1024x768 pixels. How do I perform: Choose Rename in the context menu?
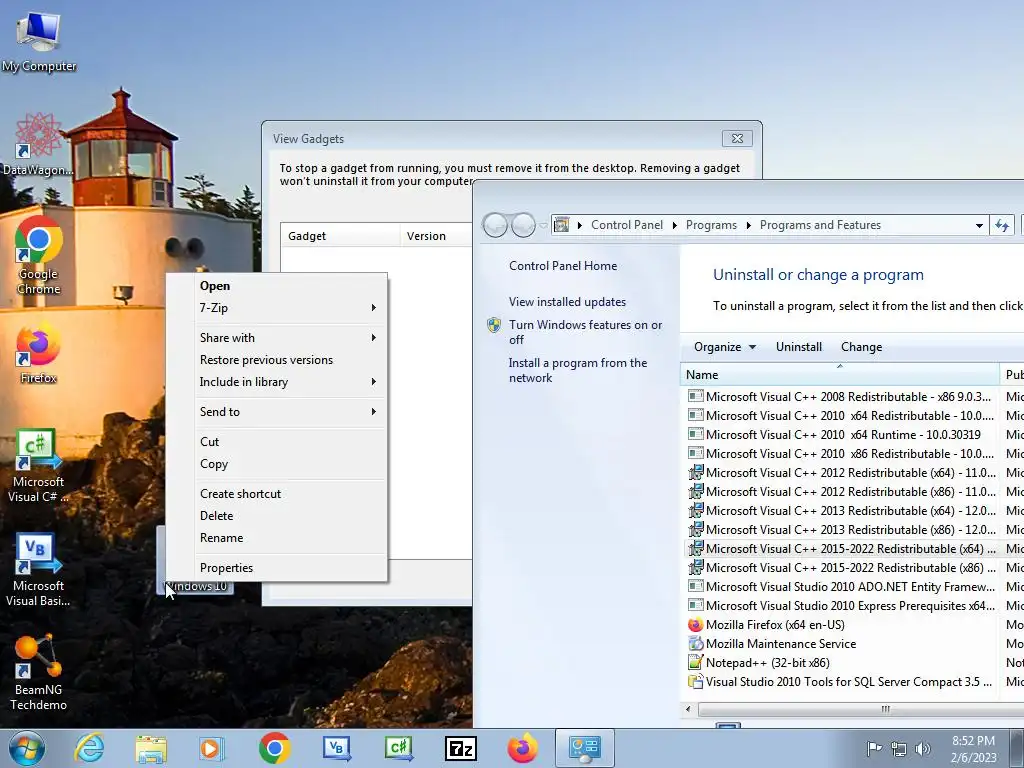277,538
